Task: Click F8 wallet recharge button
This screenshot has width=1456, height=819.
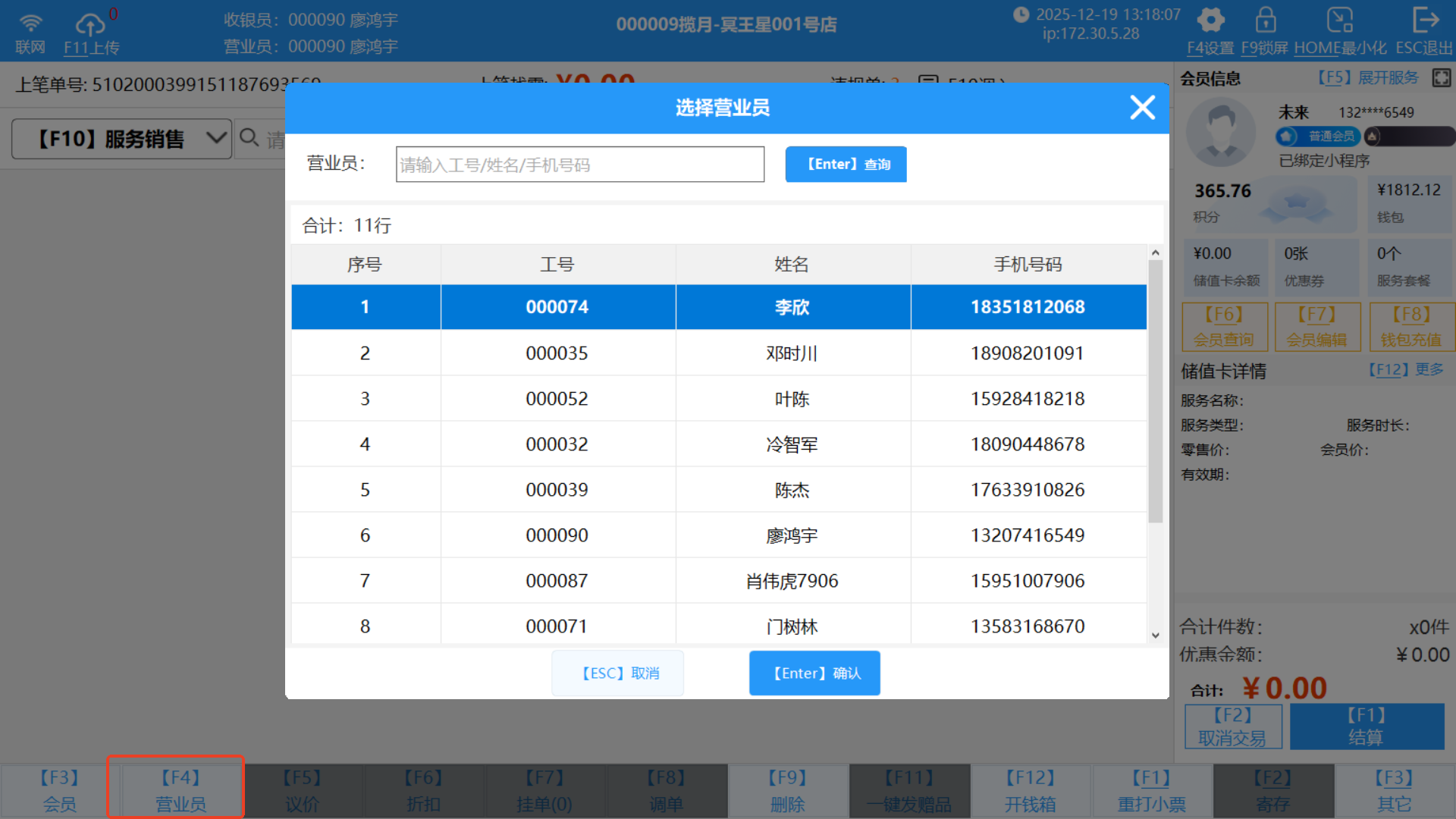Action: 1410,327
